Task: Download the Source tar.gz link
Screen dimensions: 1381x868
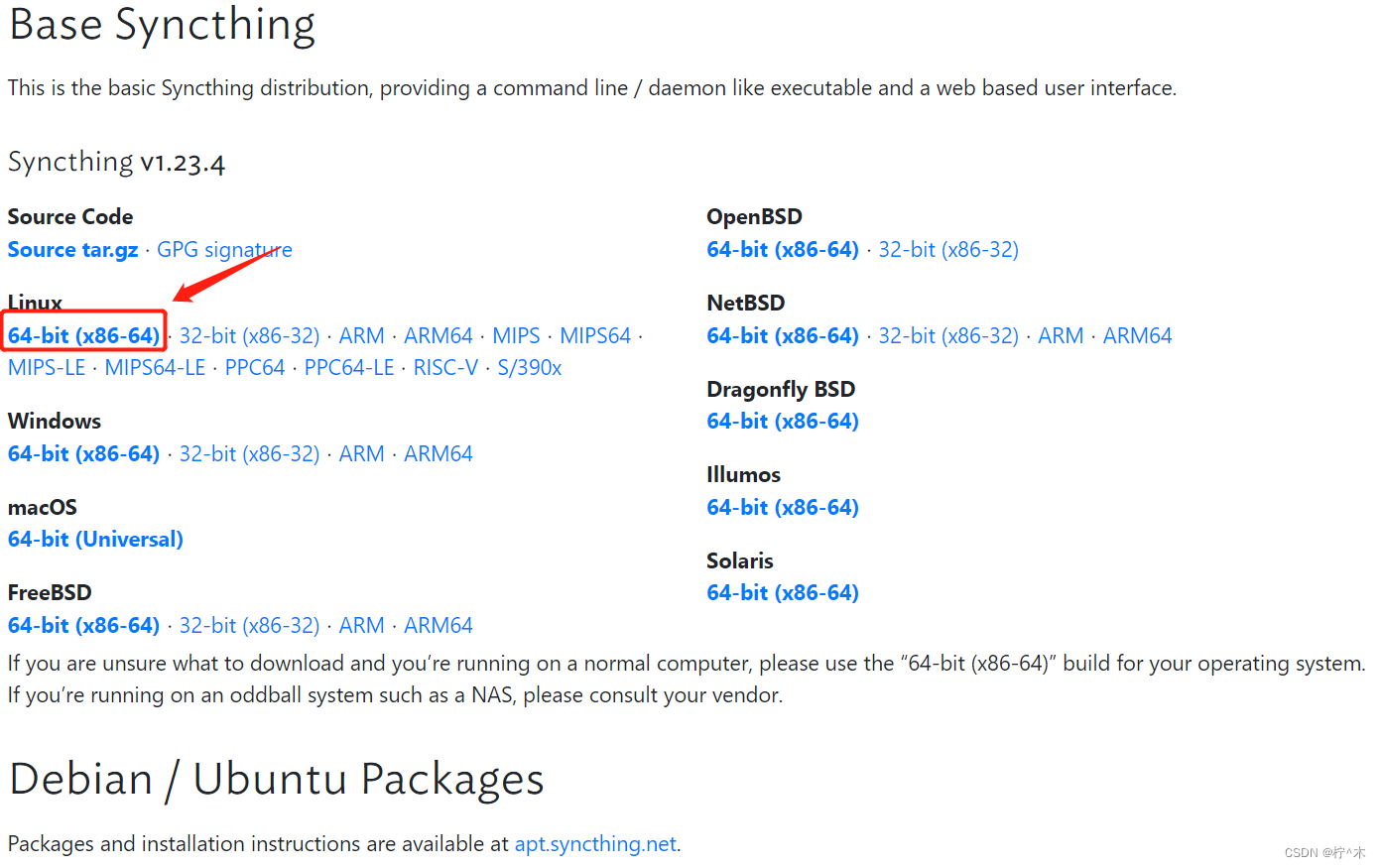Action: [x=72, y=250]
